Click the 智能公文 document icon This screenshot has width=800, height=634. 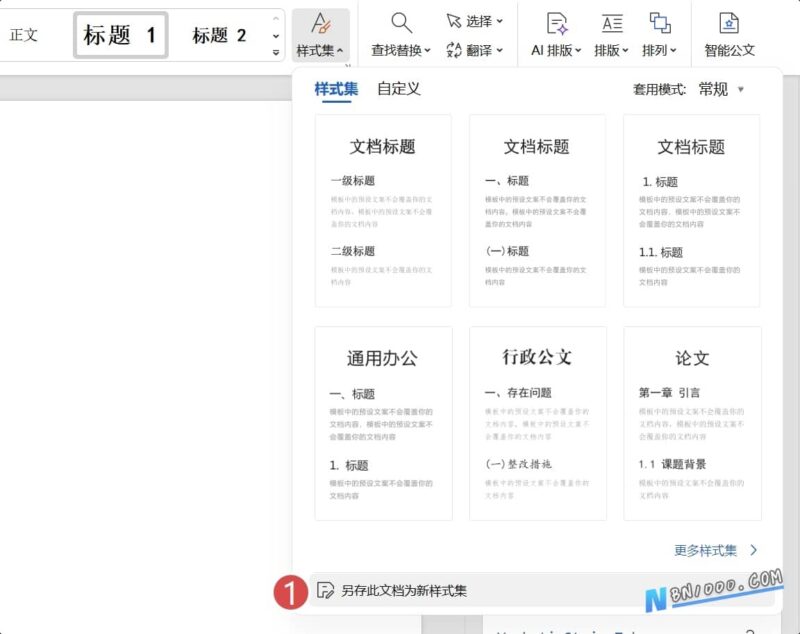[x=729, y=23]
